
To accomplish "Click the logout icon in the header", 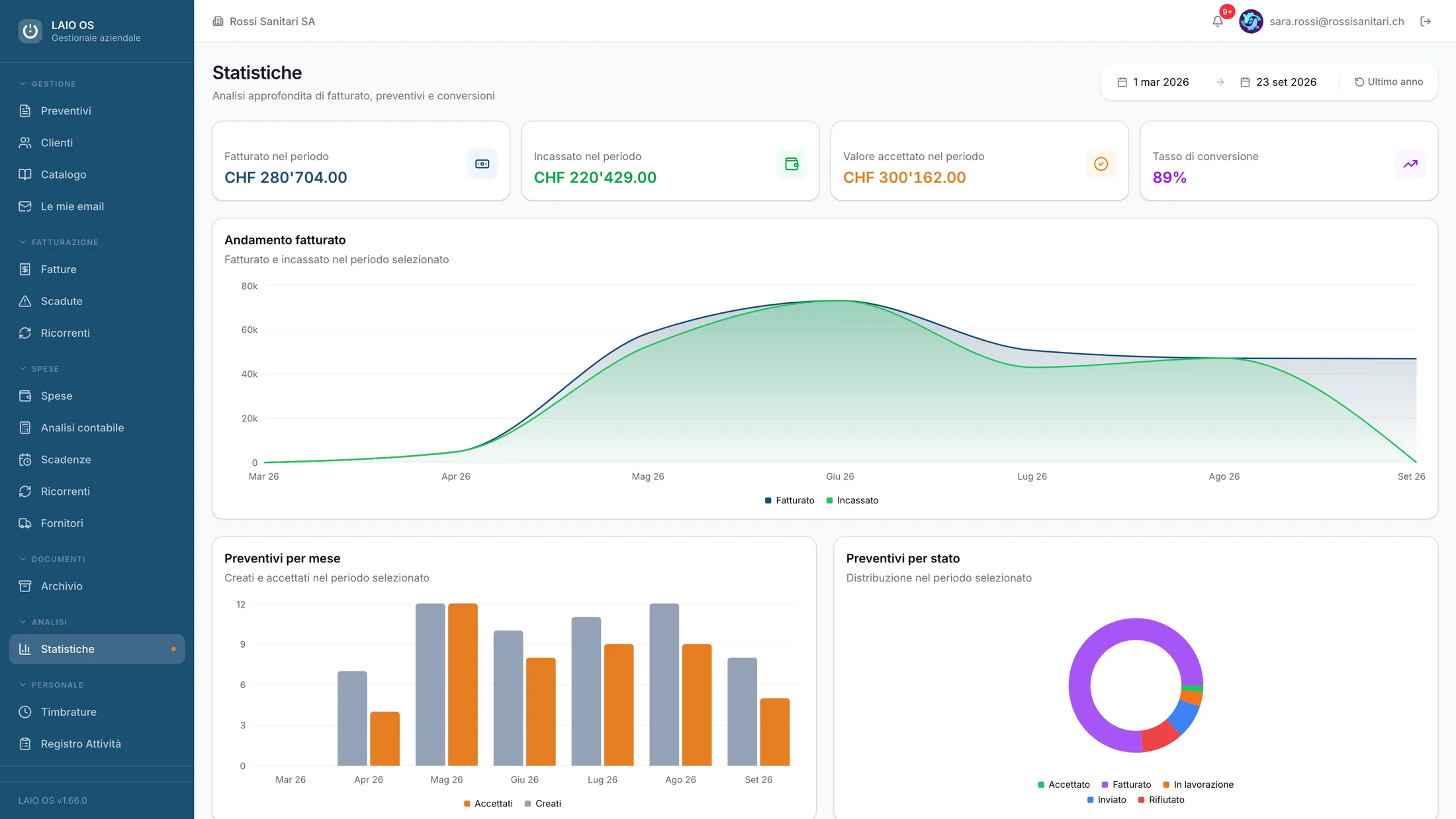I will click(1426, 21).
